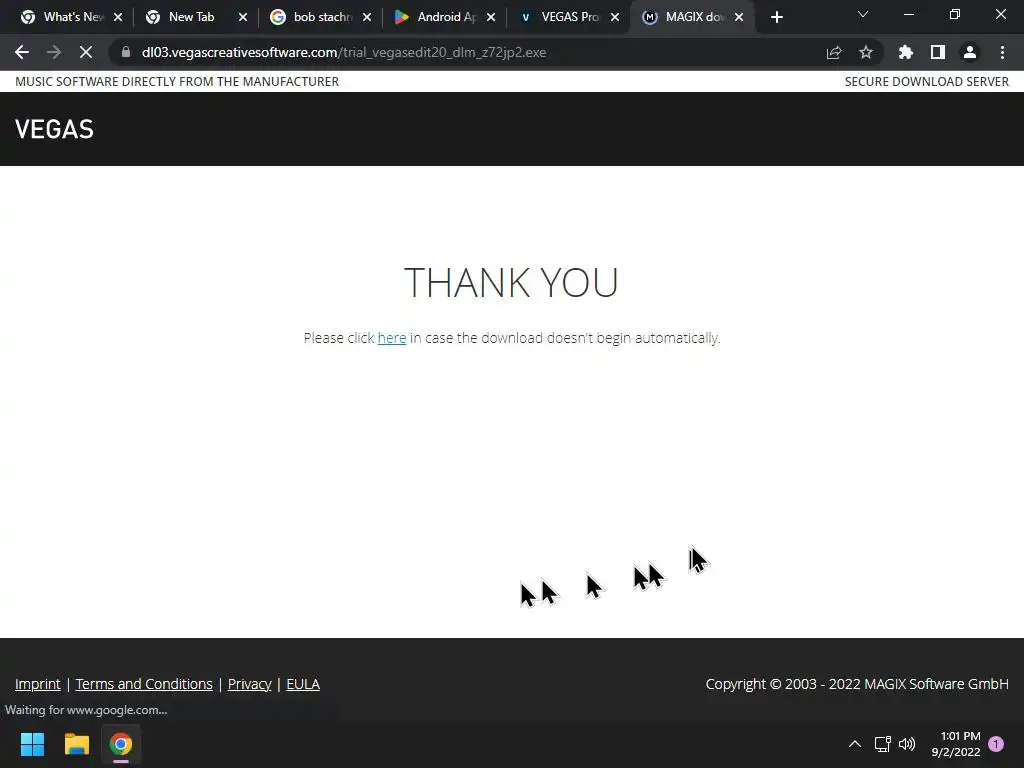Viewport: 1024px width, 768px height.
Task: Click SECURE DOWNLOAD SERVER text
Action: (927, 82)
